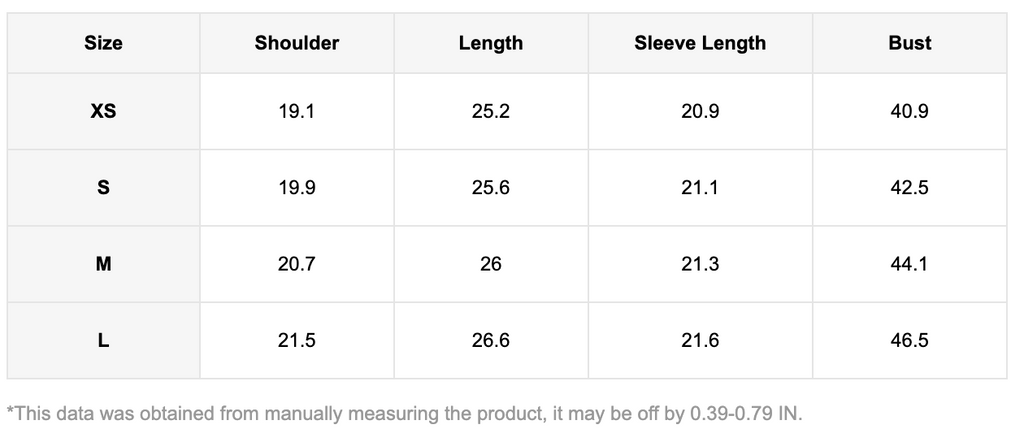Select the XS bust value 40.9
The width and height of the screenshot is (1024, 429).
coord(909,111)
